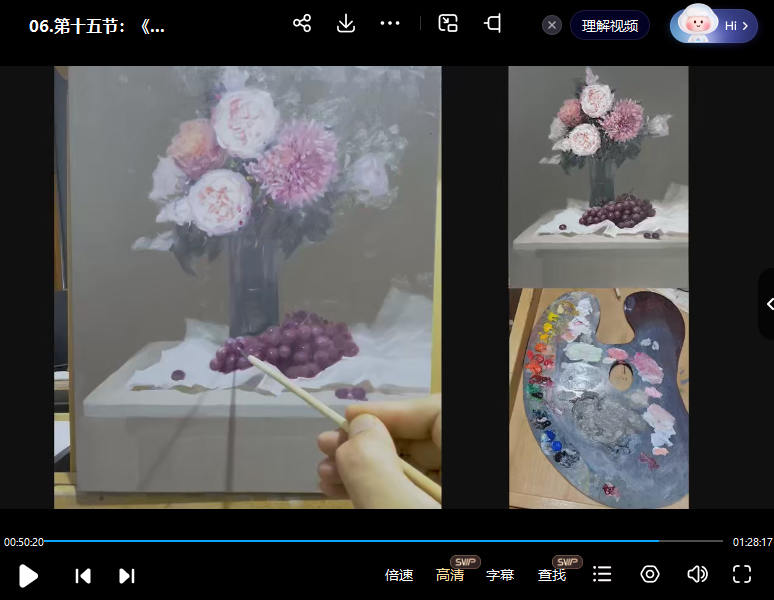This screenshot has width=774, height=600.
Task: Mute the video volume
Action: [x=697, y=574]
